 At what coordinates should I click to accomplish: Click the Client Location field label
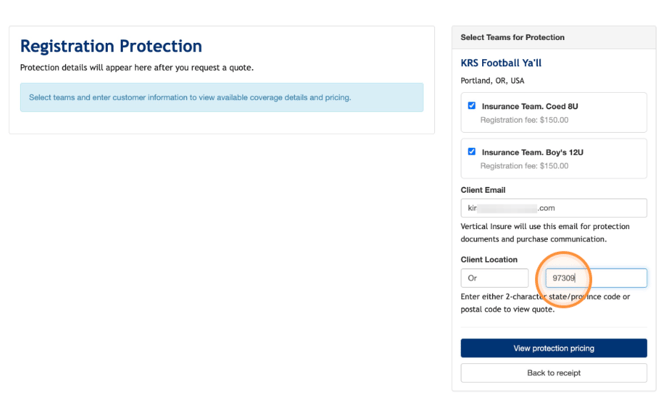pyautogui.click(x=489, y=260)
